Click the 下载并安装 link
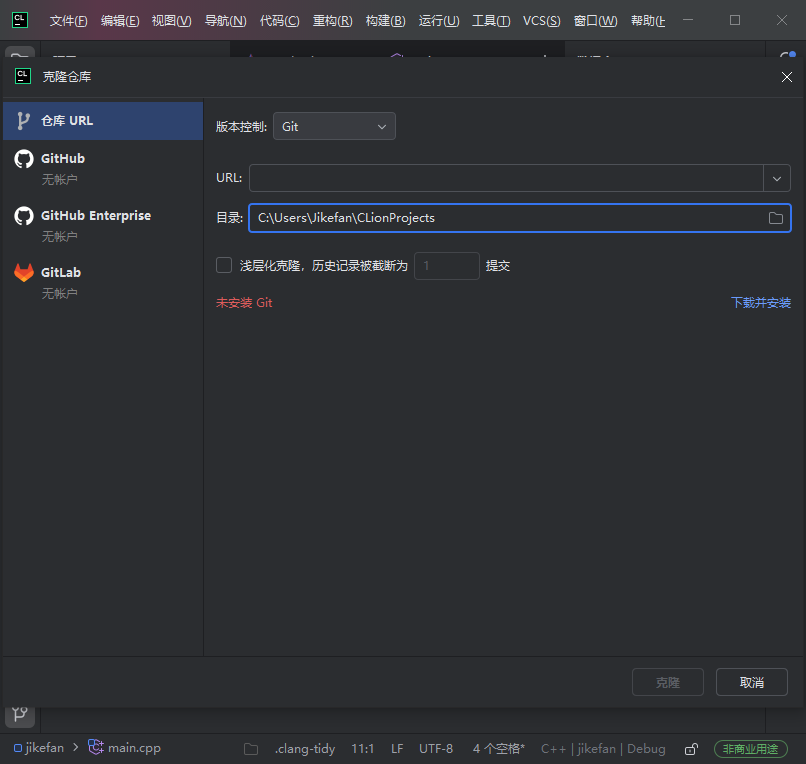Screen dimensions: 806x764 coord(761,303)
